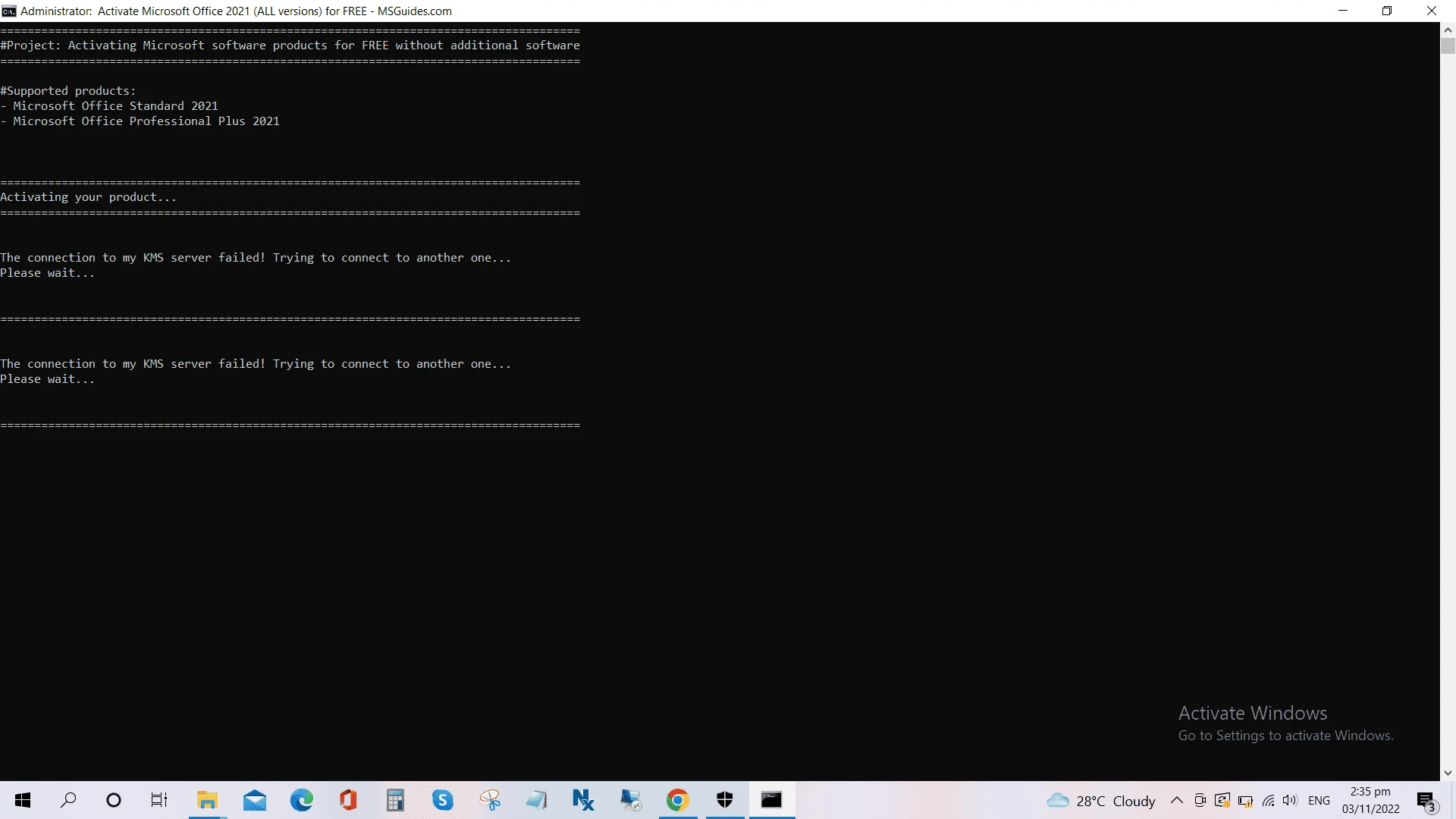Check battery warning tray icon
This screenshot has width=1456, height=819.
[1245, 801]
